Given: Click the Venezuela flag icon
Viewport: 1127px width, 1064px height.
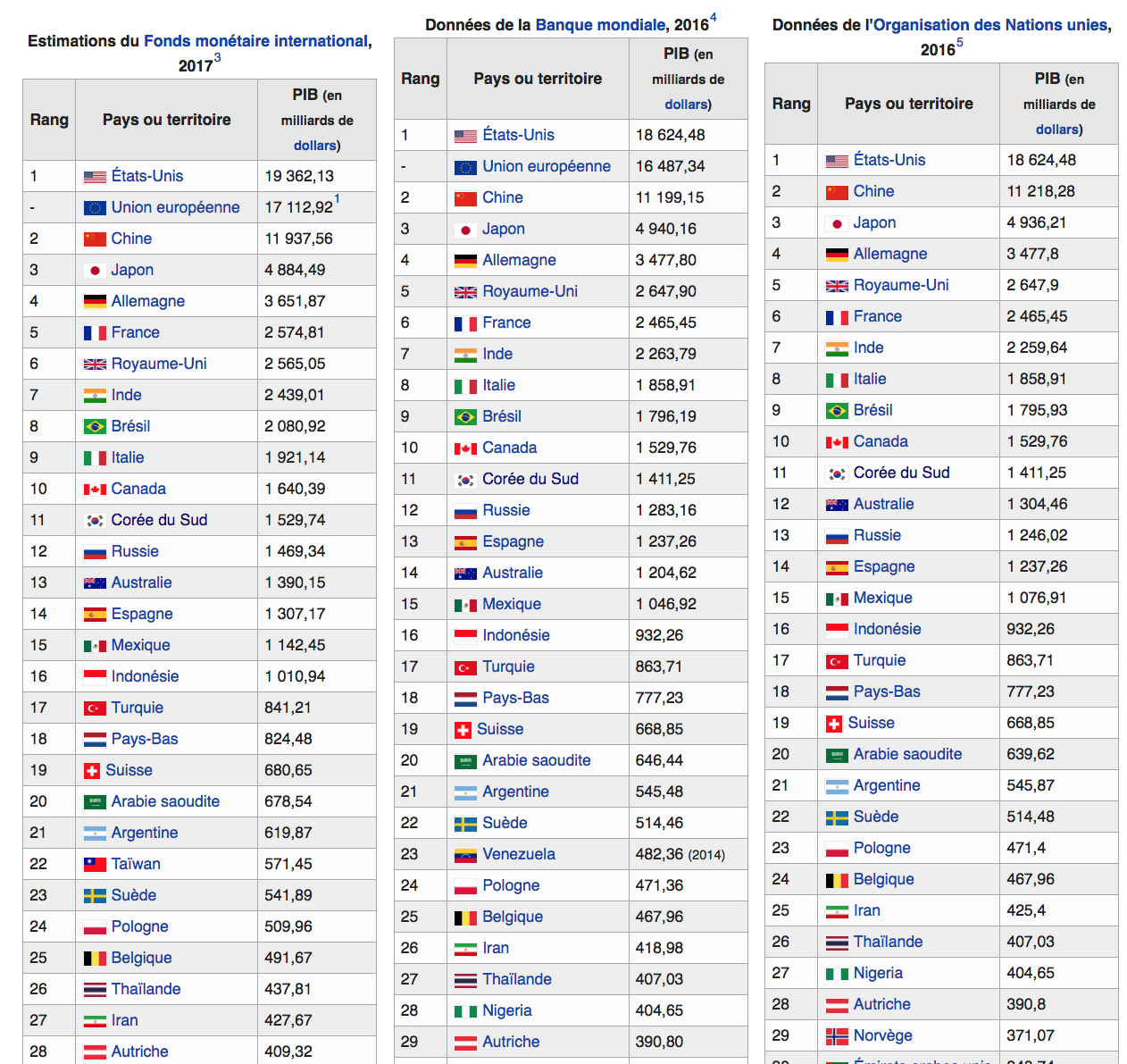Looking at the screenshot, I should click(x=465, y=855).
